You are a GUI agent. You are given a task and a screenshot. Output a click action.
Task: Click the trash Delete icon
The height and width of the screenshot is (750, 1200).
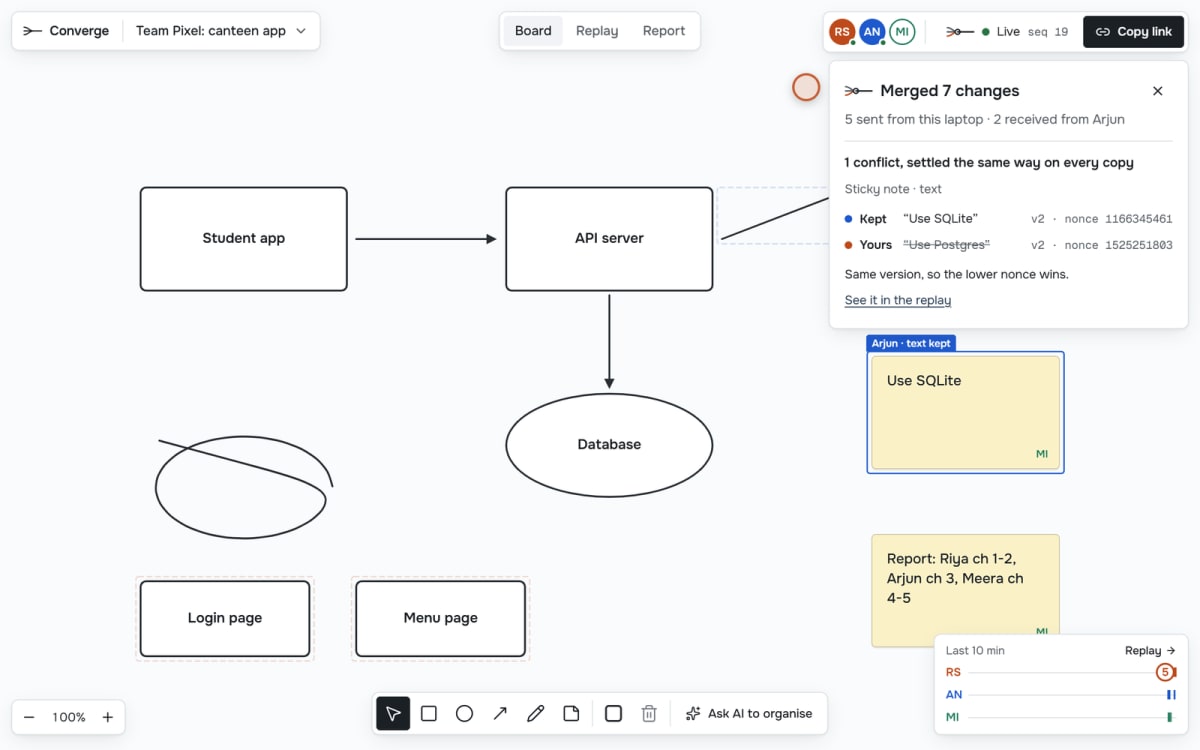coord(649,713)
